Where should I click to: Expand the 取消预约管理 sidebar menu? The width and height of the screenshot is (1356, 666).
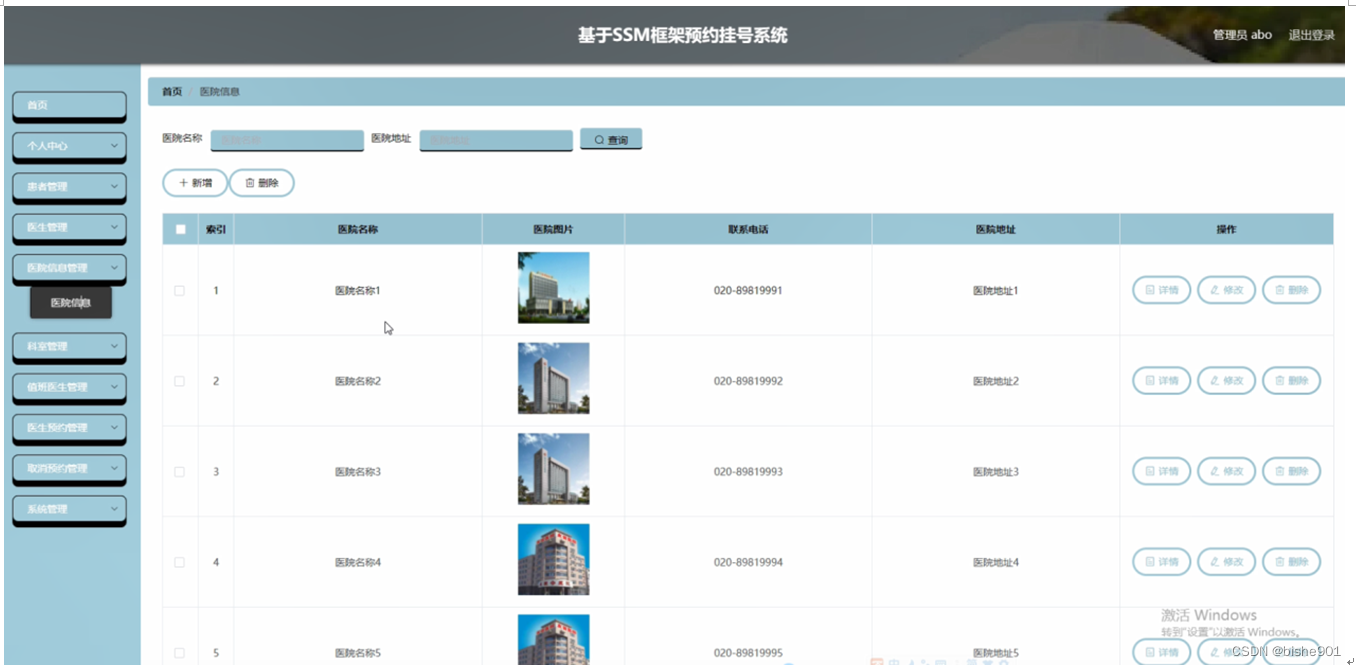69,468
